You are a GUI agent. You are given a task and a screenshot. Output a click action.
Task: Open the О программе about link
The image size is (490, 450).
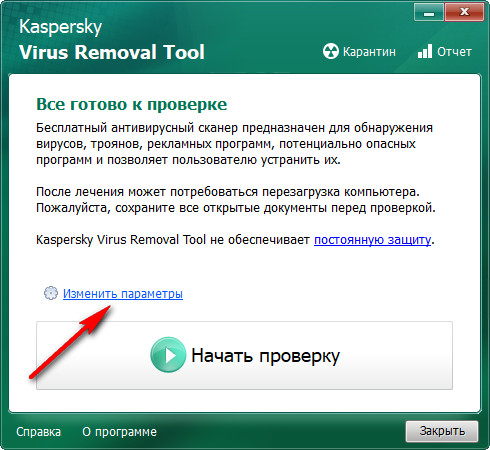coord(119,432)
